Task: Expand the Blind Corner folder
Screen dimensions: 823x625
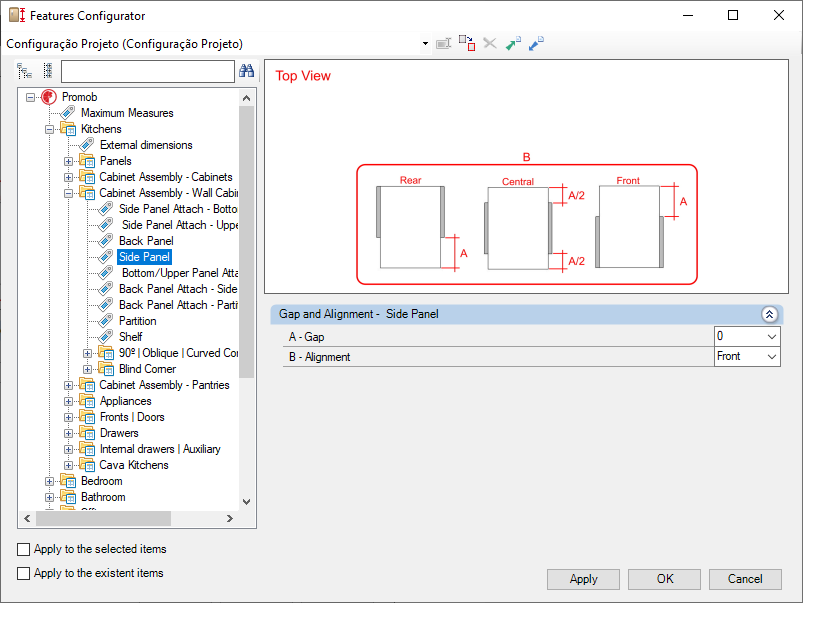Action: click(88, 369)
